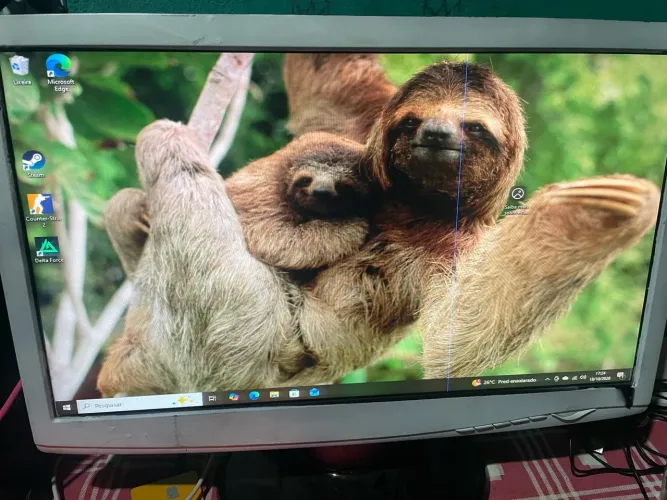
Task: Open Microsoft Edge desktop shortcut
Action: 60,72
